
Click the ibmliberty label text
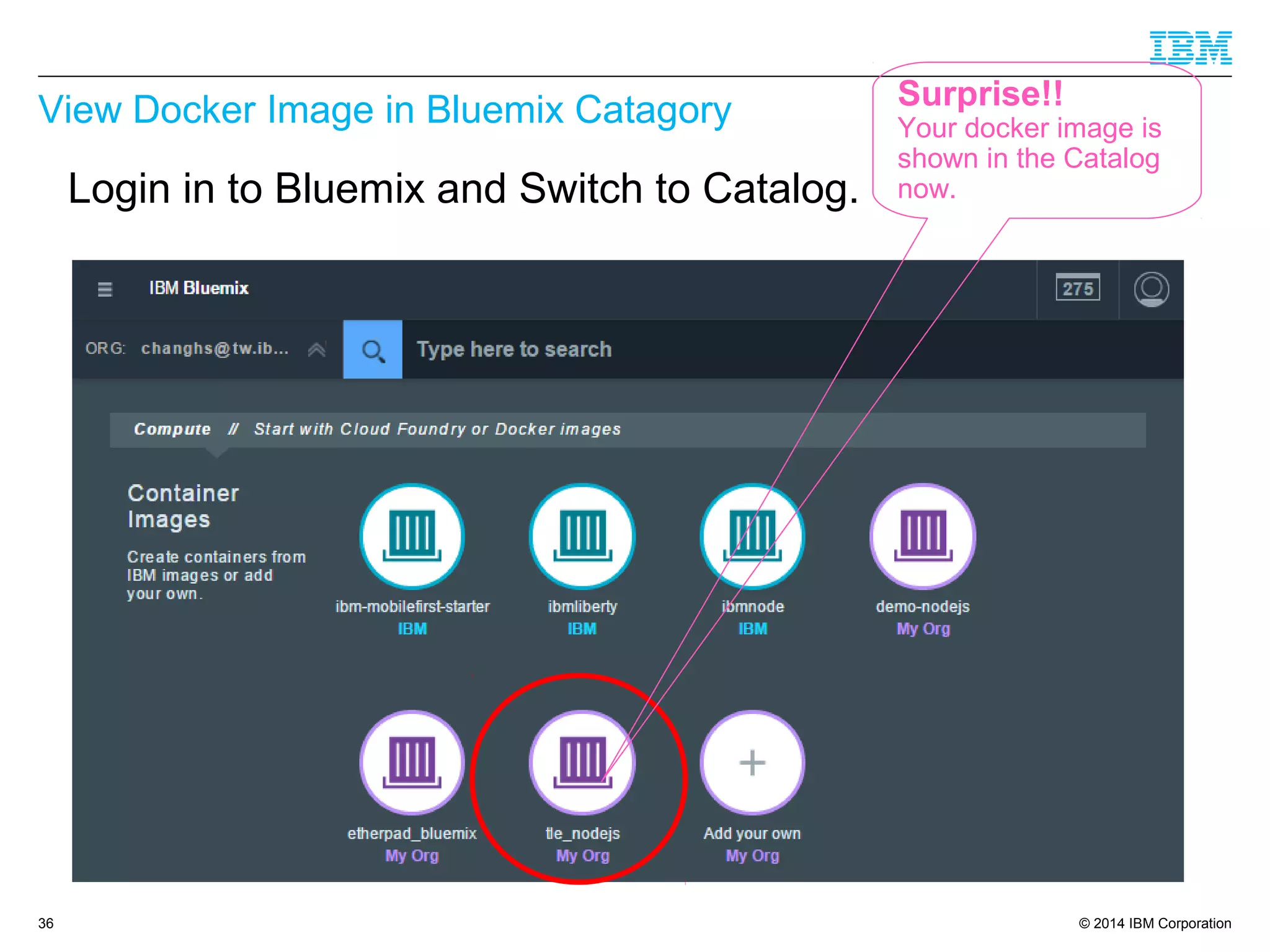(582, 607)
